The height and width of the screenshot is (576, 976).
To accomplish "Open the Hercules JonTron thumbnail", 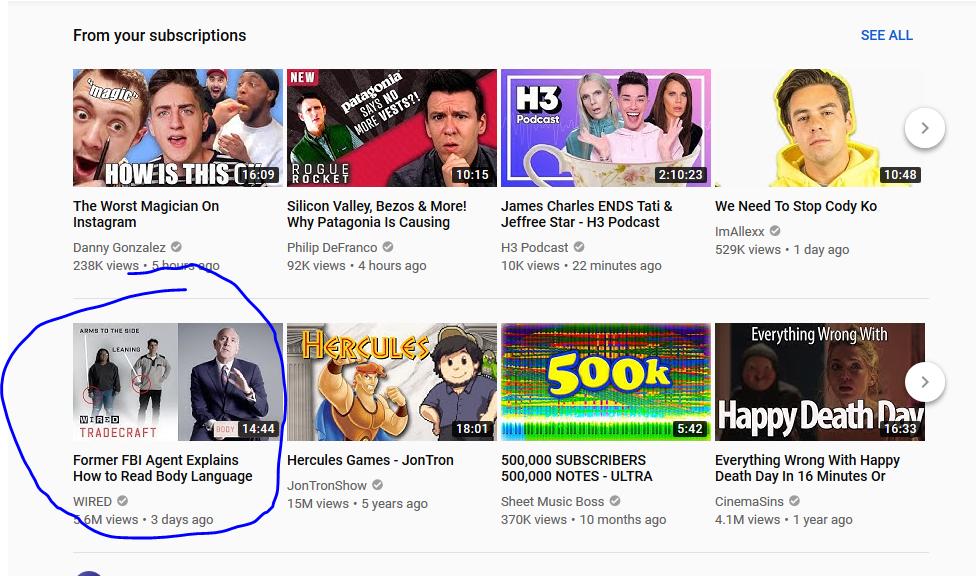I will click(392, 382).
